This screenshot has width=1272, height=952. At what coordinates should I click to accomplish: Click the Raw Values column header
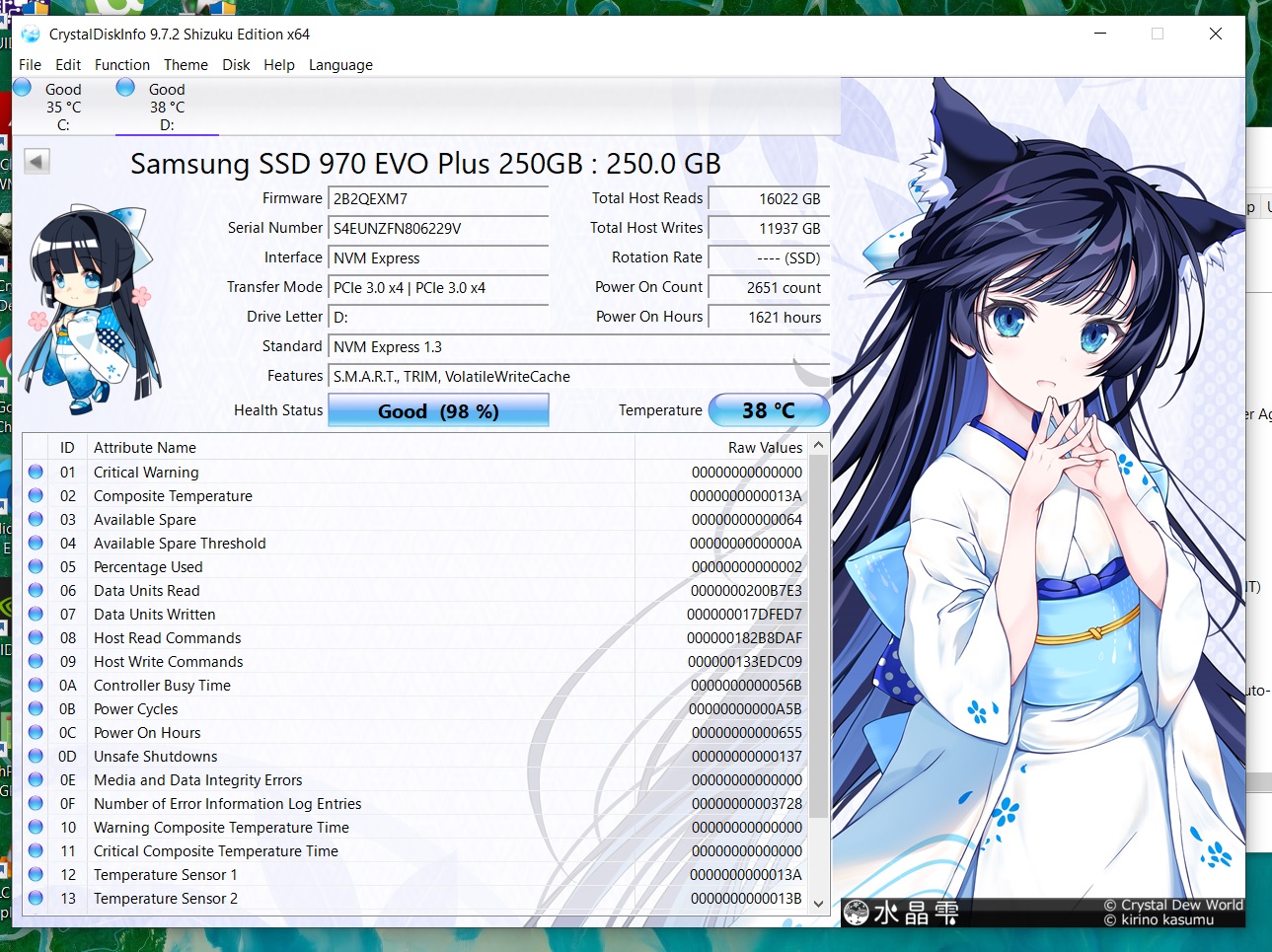[765, 448]
